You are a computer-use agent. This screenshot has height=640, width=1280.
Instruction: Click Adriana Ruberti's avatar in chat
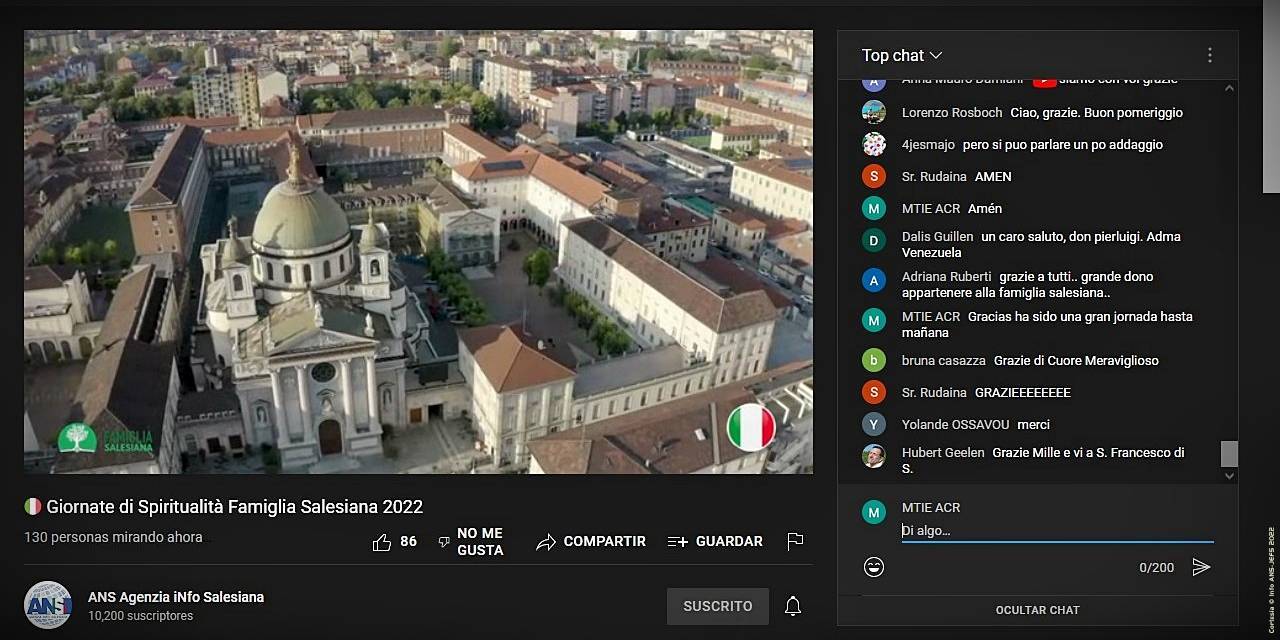874,280
